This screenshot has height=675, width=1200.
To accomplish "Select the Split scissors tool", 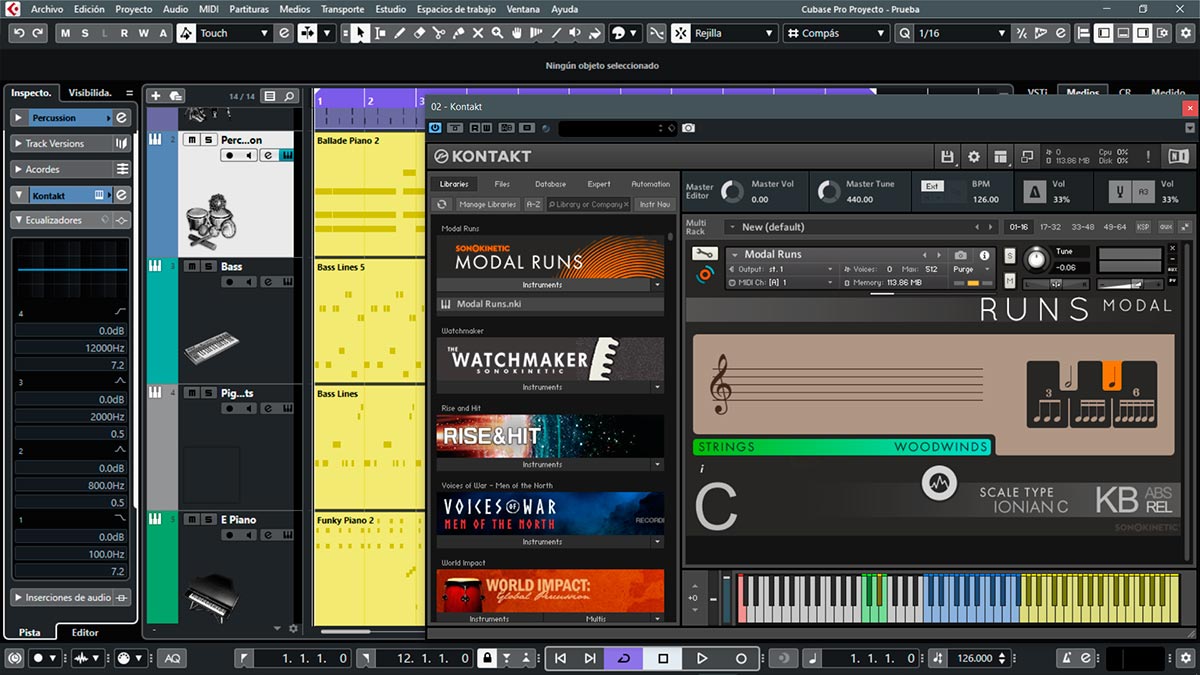I will click(439, 33).
